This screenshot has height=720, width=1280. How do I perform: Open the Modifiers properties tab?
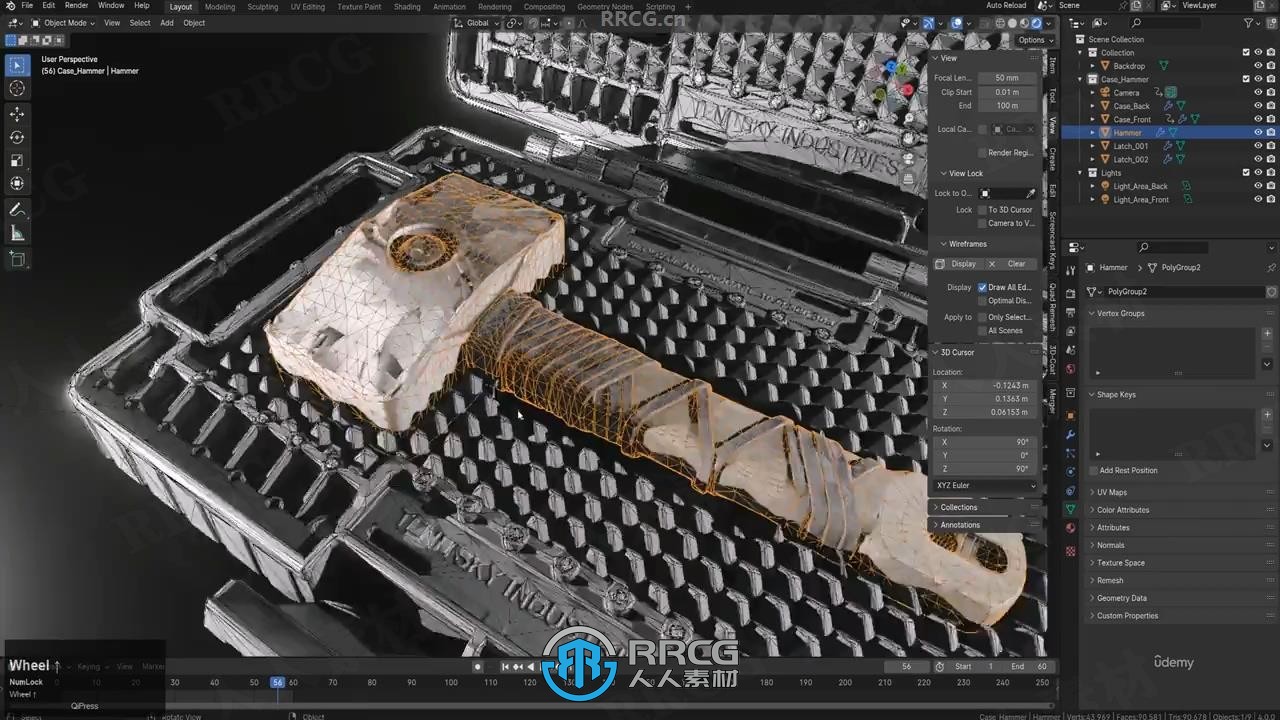coord(1070,435)
